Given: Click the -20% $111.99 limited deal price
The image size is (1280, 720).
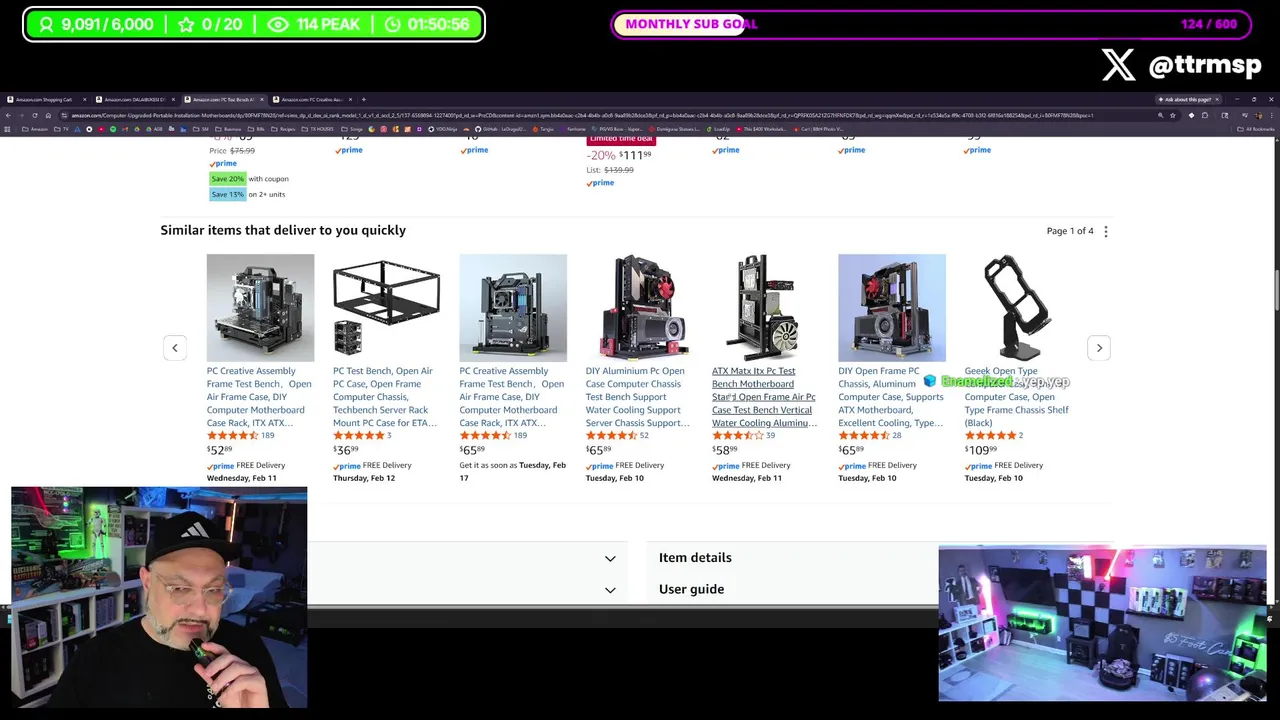Looking at the screenshot, I should coord(619,155).
